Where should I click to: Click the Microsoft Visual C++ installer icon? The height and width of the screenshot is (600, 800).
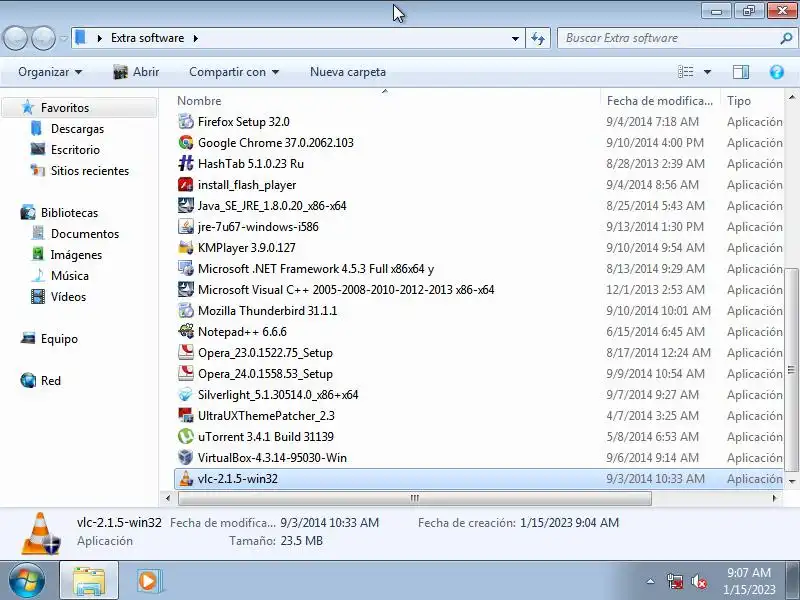pyautogui.click(x=186, y=289)
